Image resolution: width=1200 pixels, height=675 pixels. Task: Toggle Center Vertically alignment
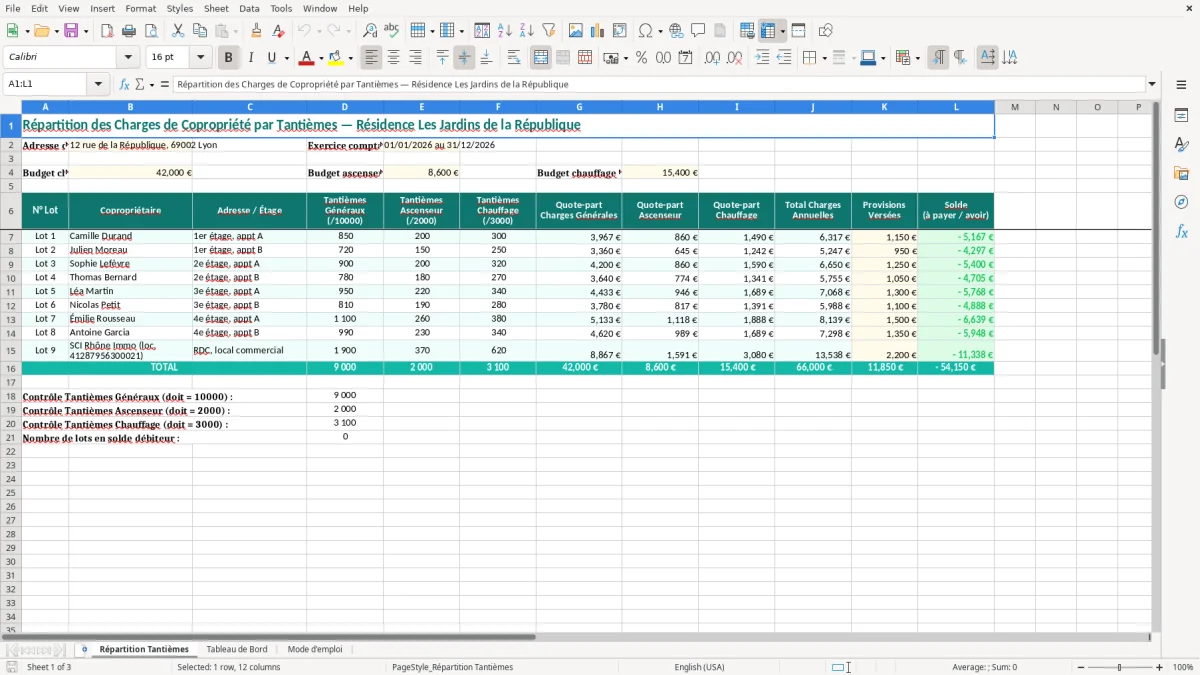(464, 58)
